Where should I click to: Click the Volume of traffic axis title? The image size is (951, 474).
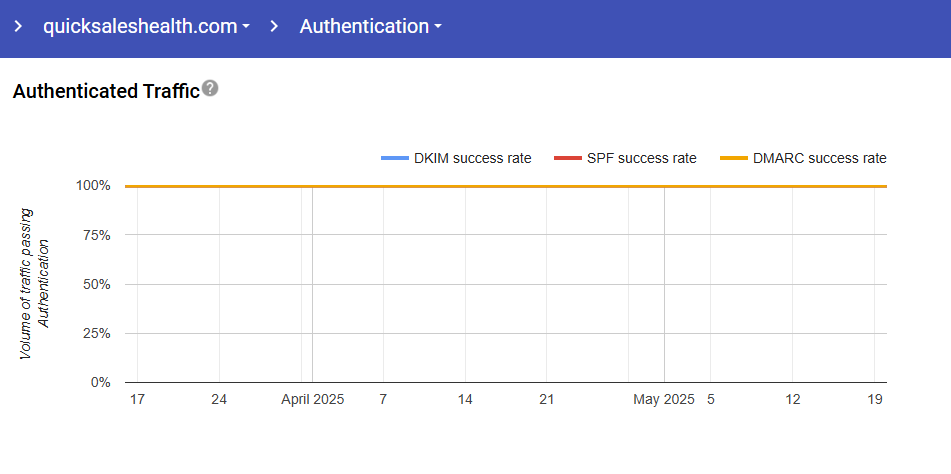pos(34,284)
